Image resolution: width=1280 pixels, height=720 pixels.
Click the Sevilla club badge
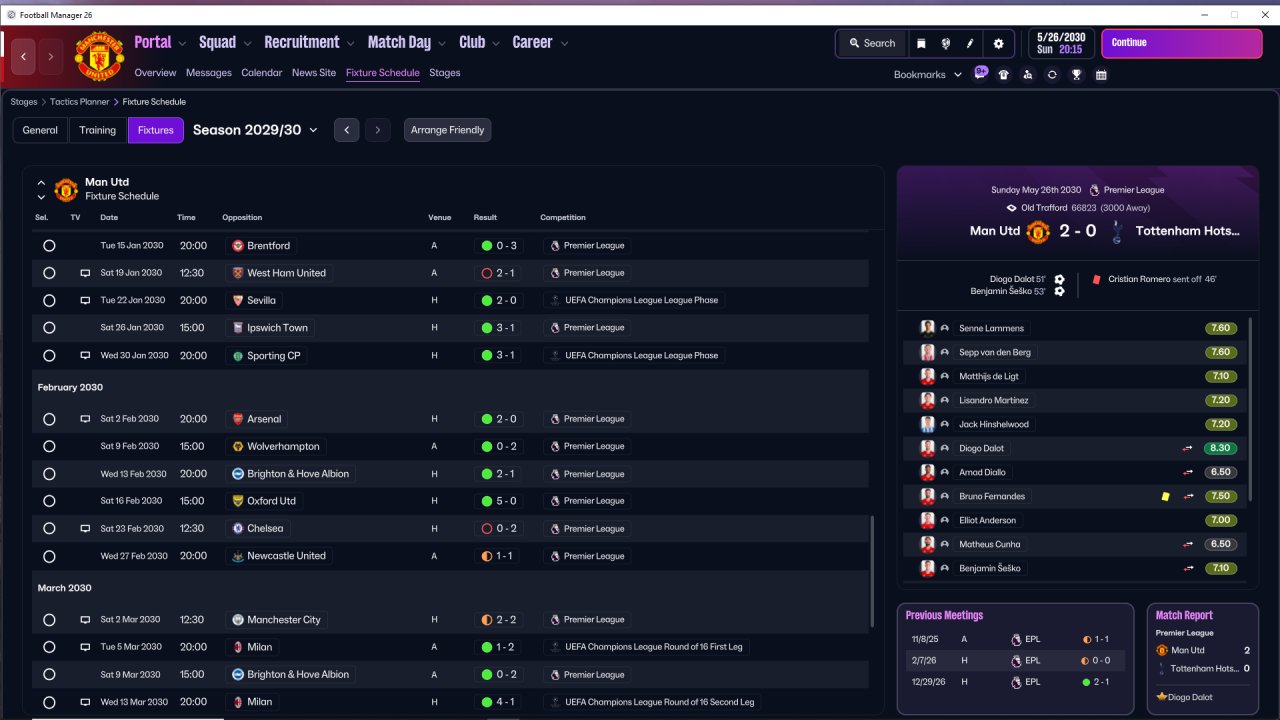(x=237, y=300)
